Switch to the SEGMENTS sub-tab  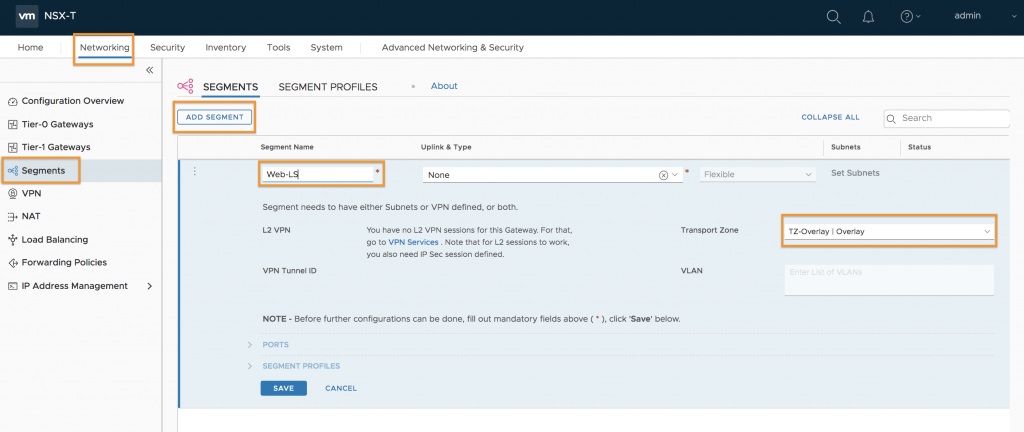click(x=231, y=87)
